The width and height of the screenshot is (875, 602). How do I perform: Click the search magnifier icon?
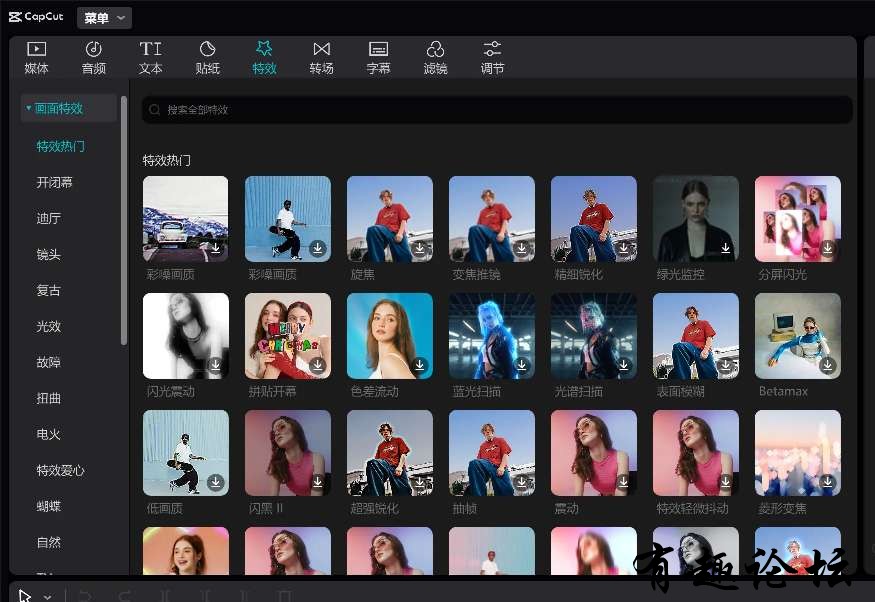[x=155, y=110]
